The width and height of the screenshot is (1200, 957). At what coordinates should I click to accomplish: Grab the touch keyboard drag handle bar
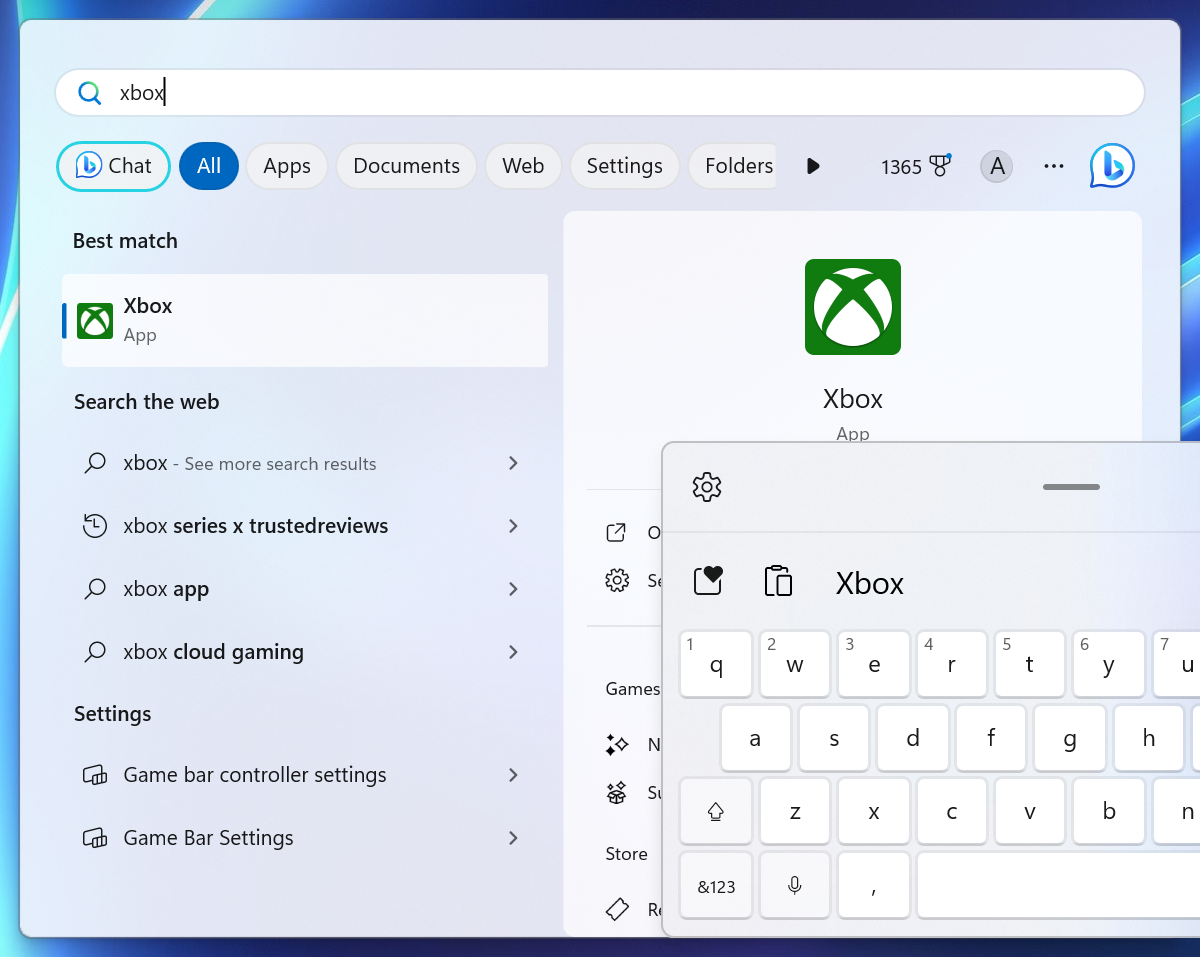pyautogui.click(x=1071, y=487)
